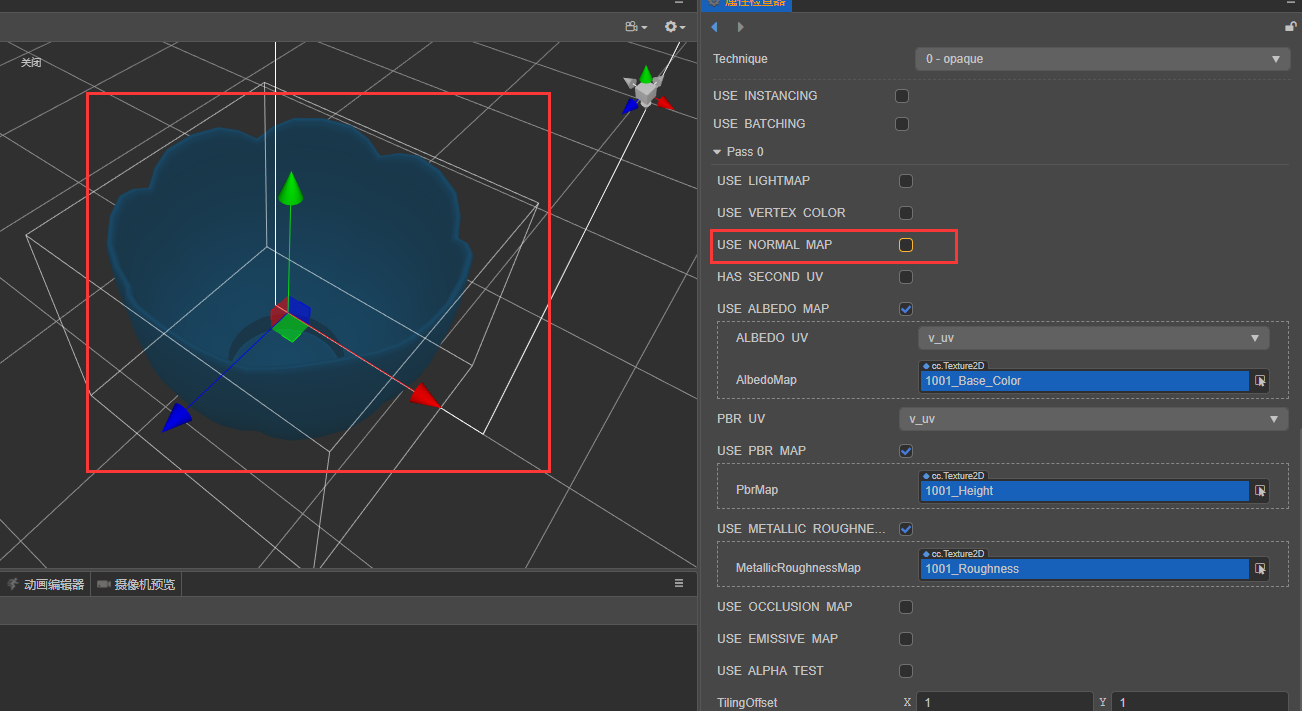Image resolution: width=1302 pixels, height=711 pixels.
Task: Check the USE NORMAL MAP checkbox
Action: point(906,245)
